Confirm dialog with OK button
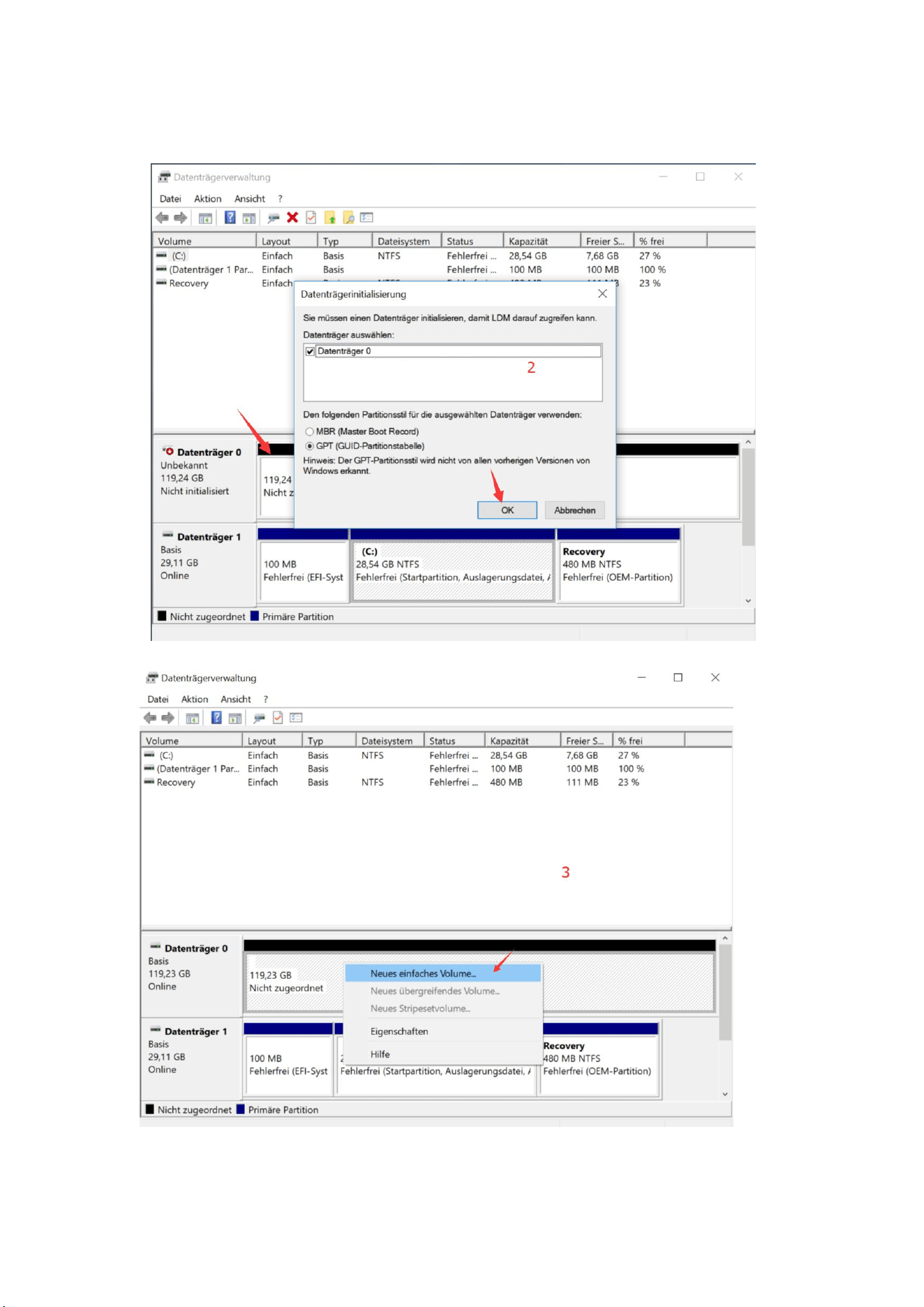The image size is (924, 1307). point(507,510)
